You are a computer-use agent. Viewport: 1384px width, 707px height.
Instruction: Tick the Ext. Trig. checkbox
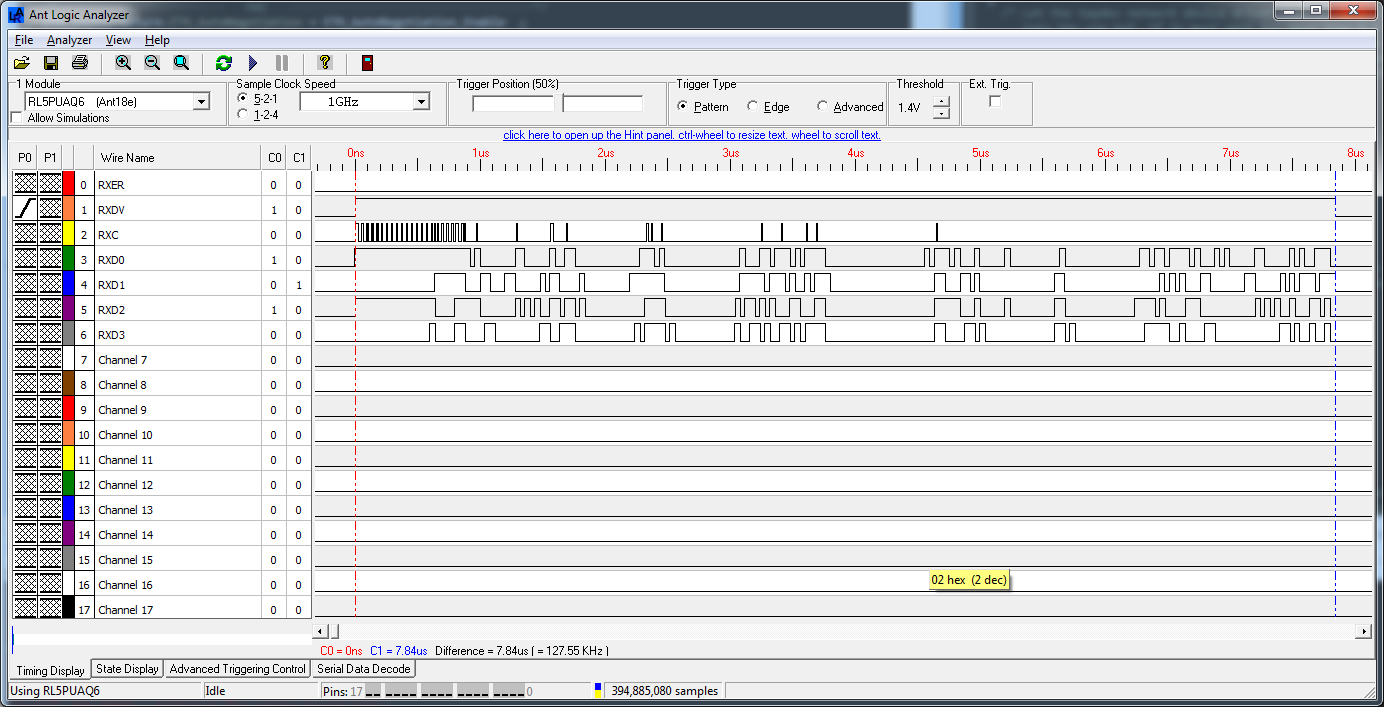[995, 101]
